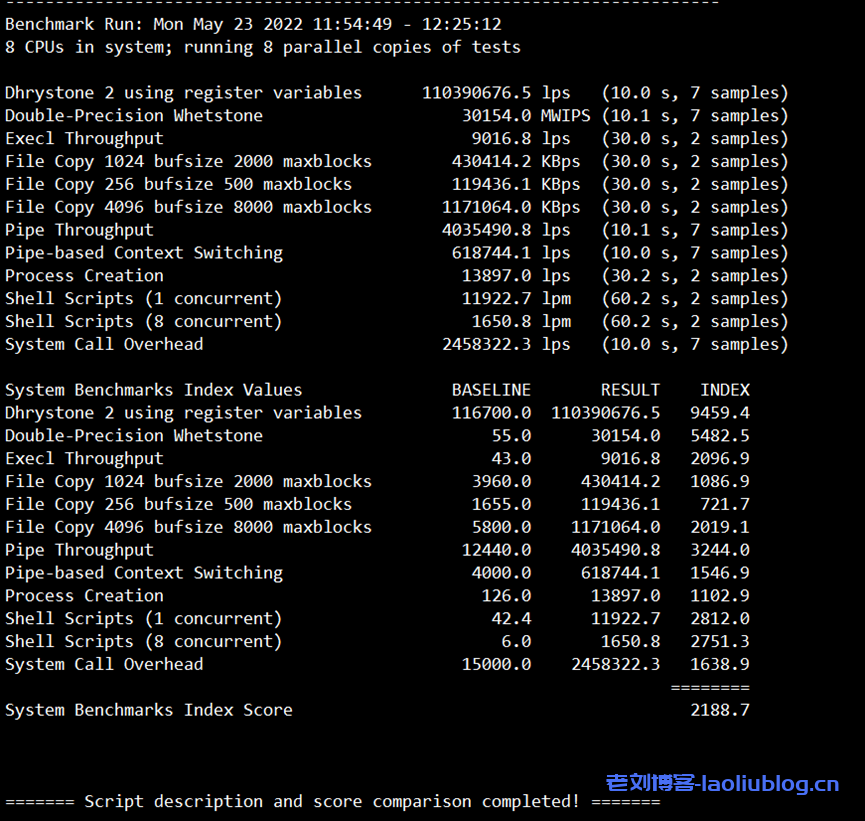This screenshot has height=821, width=865.
Task: Click the Whetstone MWIPS value 30154.0
Action: (x=496, y=116)
